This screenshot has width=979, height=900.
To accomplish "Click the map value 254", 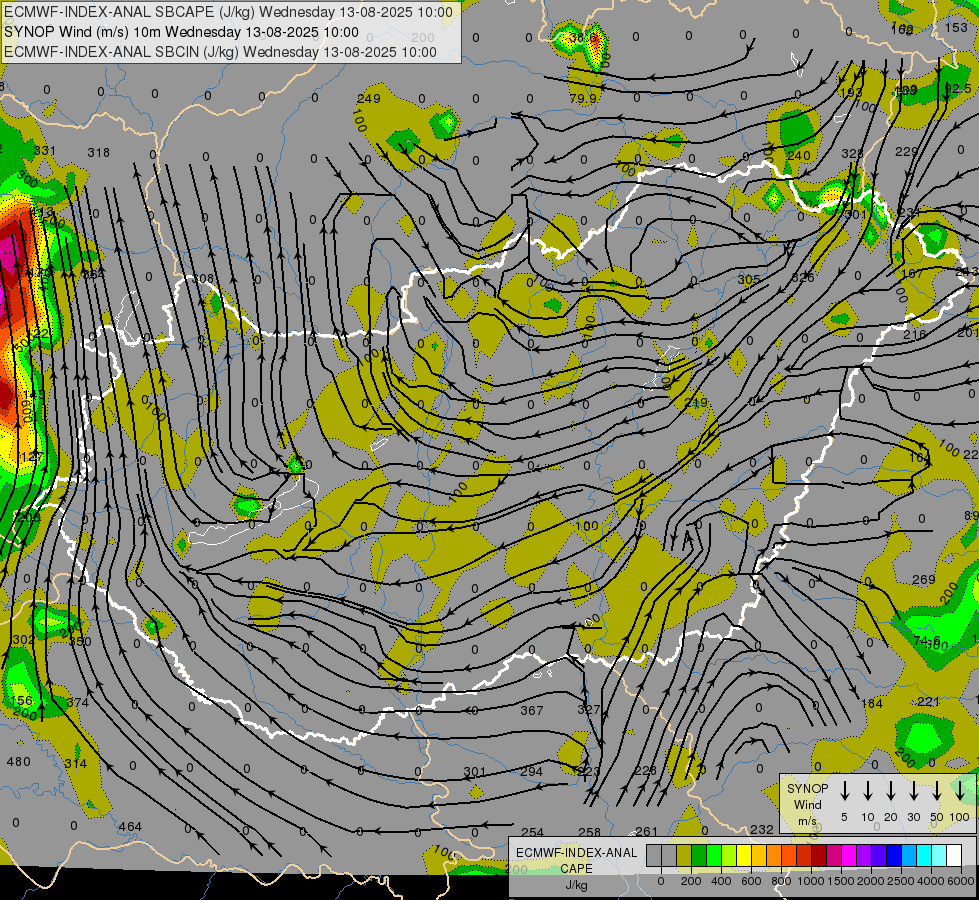I will [532, 833].
